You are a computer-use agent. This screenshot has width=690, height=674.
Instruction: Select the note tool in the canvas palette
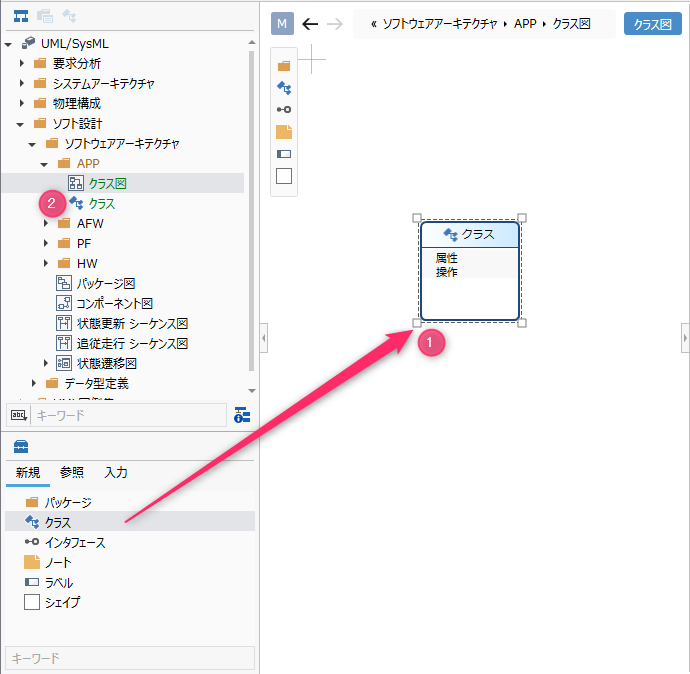tap(284, 132)
